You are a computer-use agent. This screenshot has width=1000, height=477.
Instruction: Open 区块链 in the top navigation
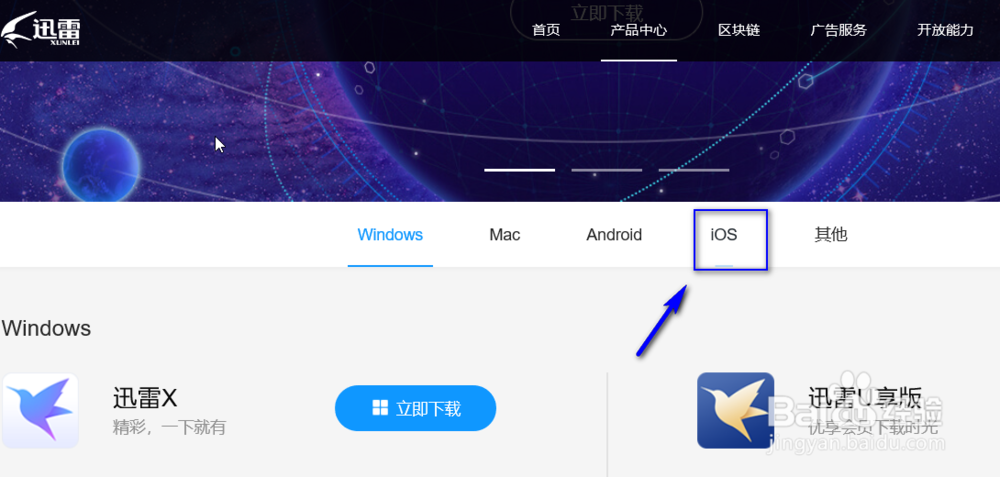pos(739,30)
